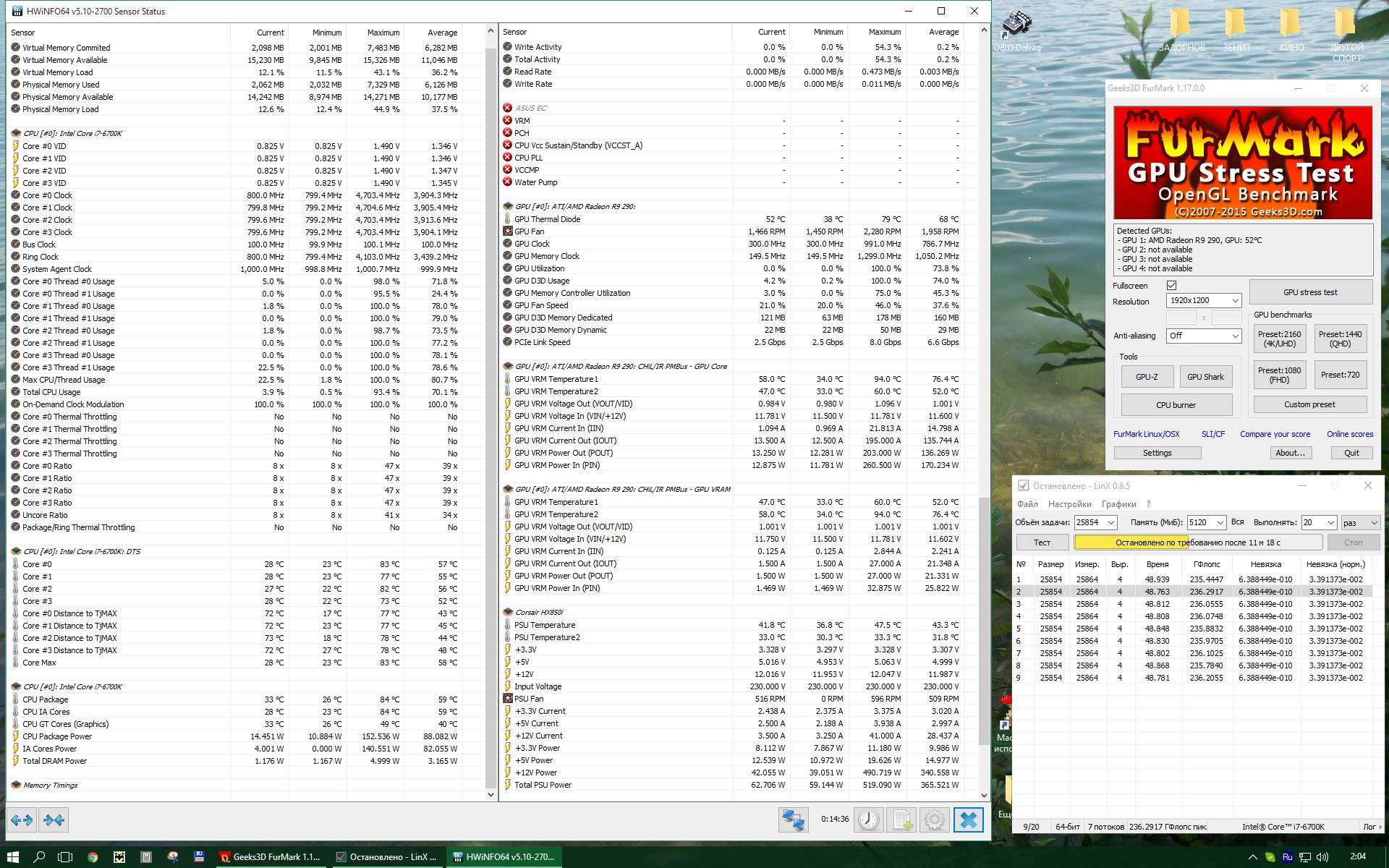Open the ЗЕНИТ desktop folder
The image size is (1389, 868).
(1236, 31)
